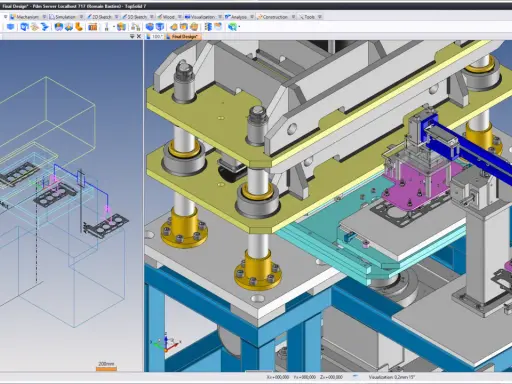
Task: Switch to the Tools ribbon tab
Action: tap(307, 17)
